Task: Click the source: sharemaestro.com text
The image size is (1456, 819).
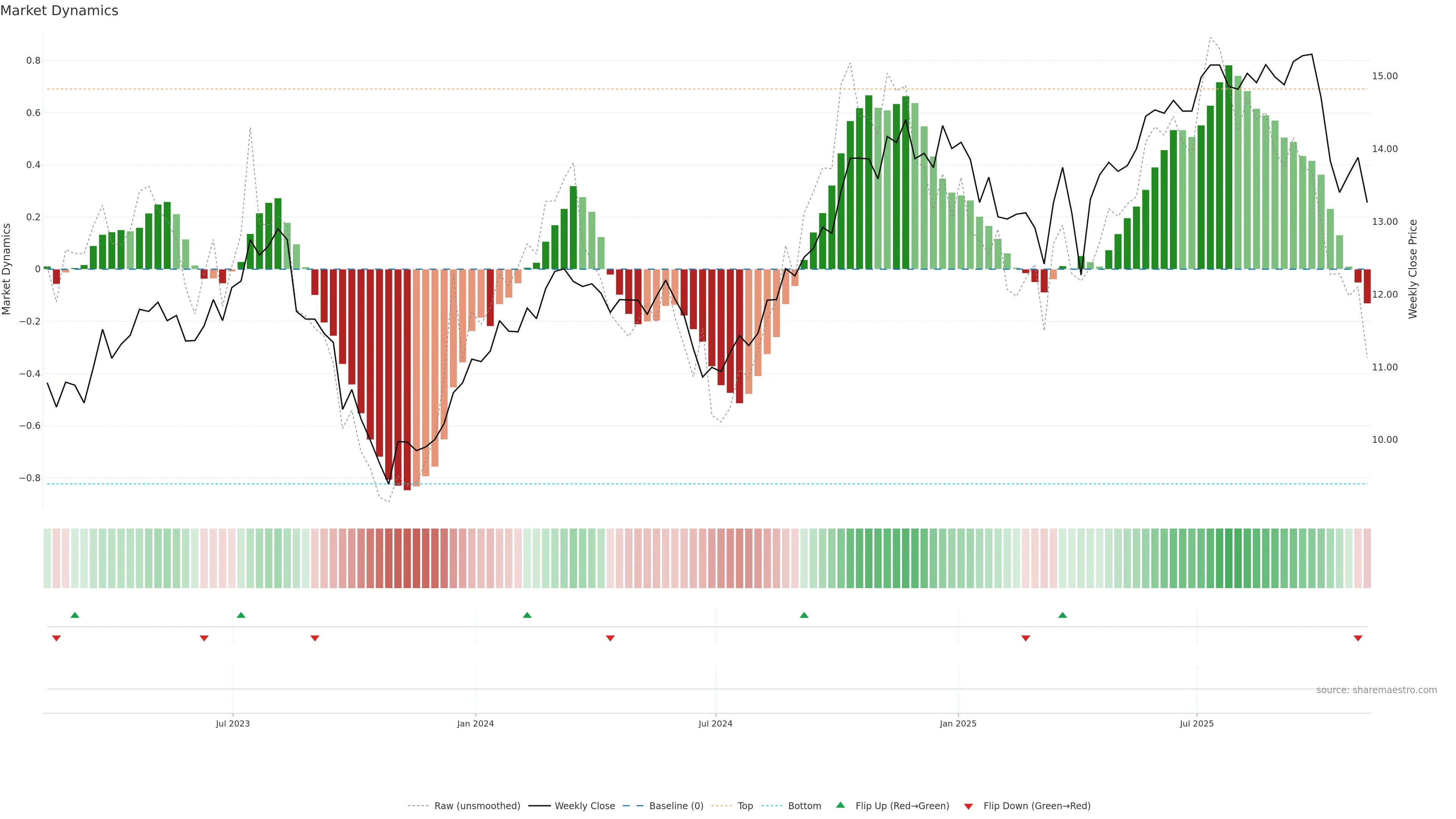Action: coord(1376,690)
